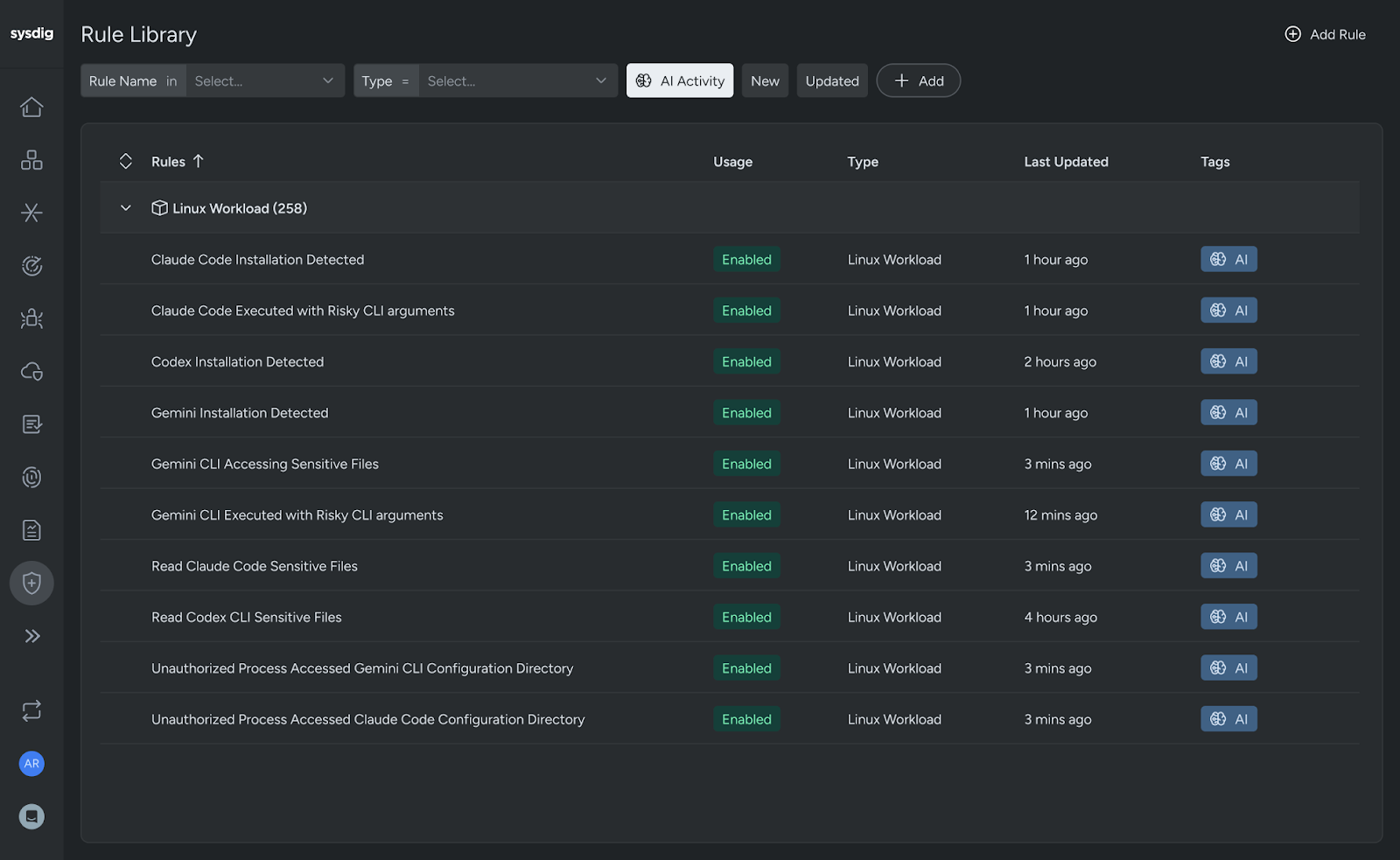Expand the sidebar with the double chevron icon
This screenshot has width=1400, height=860.
31,636
